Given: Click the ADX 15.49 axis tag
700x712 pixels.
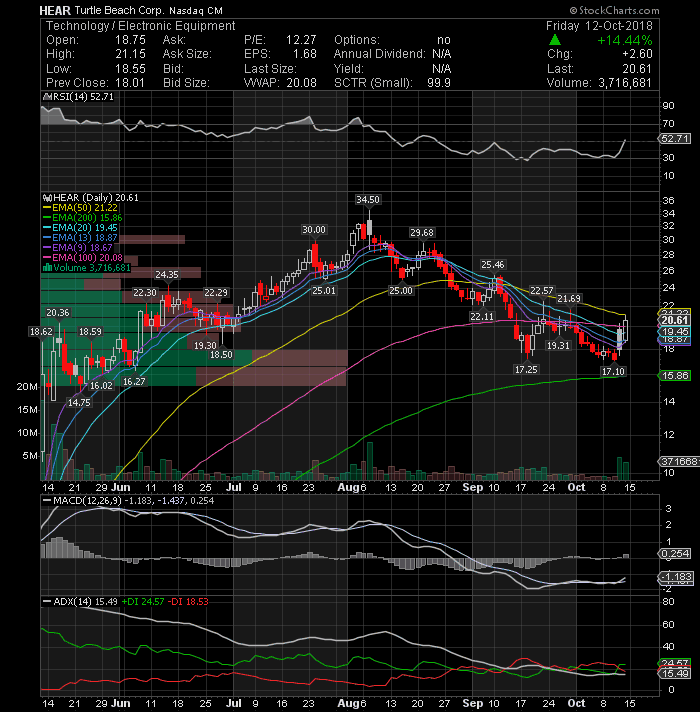Looking at the screenshot, I should pyautogui.click(x=675, y=673).
